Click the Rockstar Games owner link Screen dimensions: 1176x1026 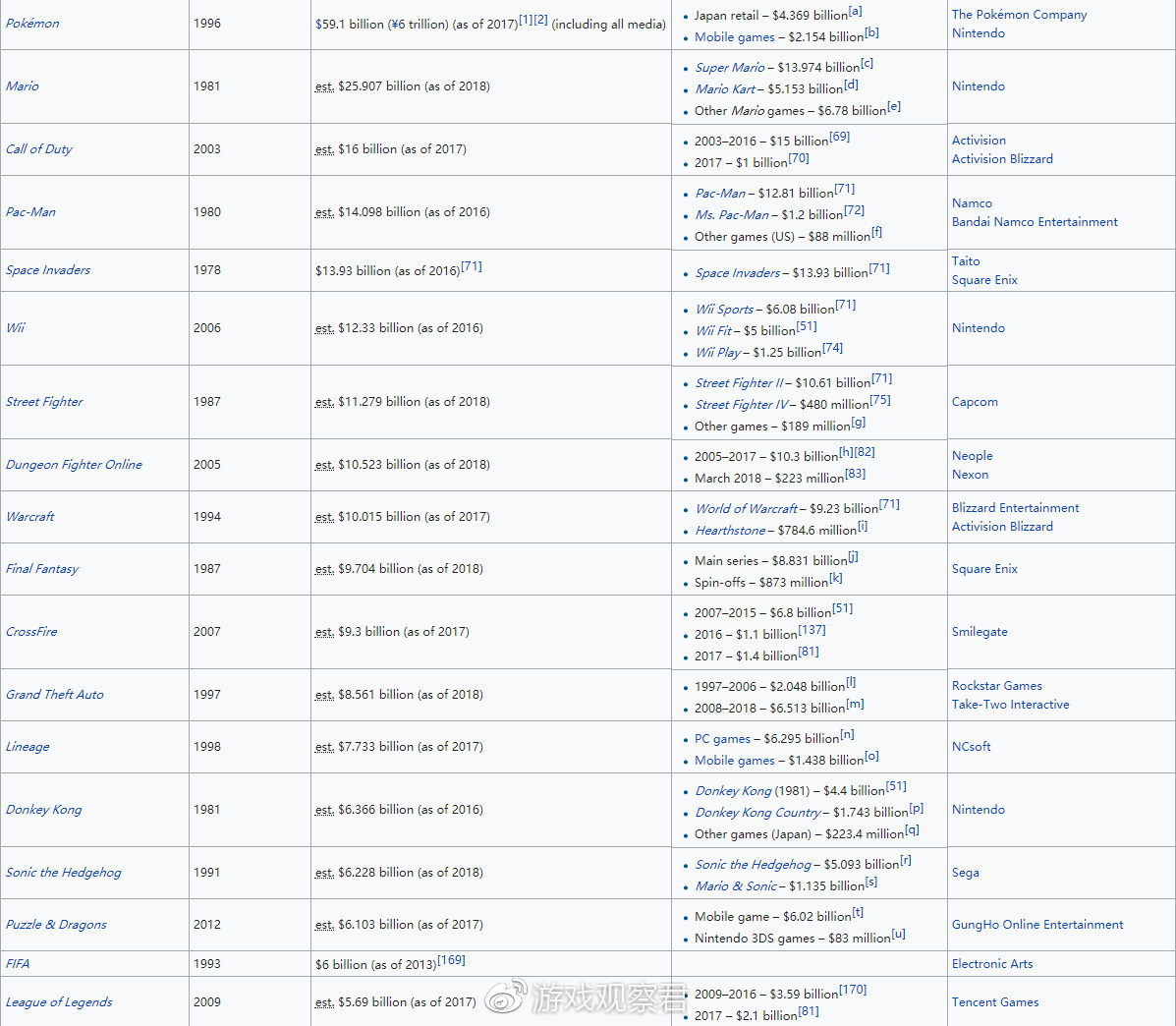click(996, 686)
